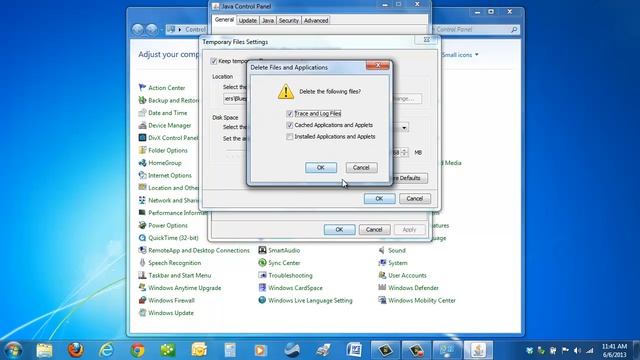
Task: Launch Internet Explorer from the taskbar
Action: (107, 350)
